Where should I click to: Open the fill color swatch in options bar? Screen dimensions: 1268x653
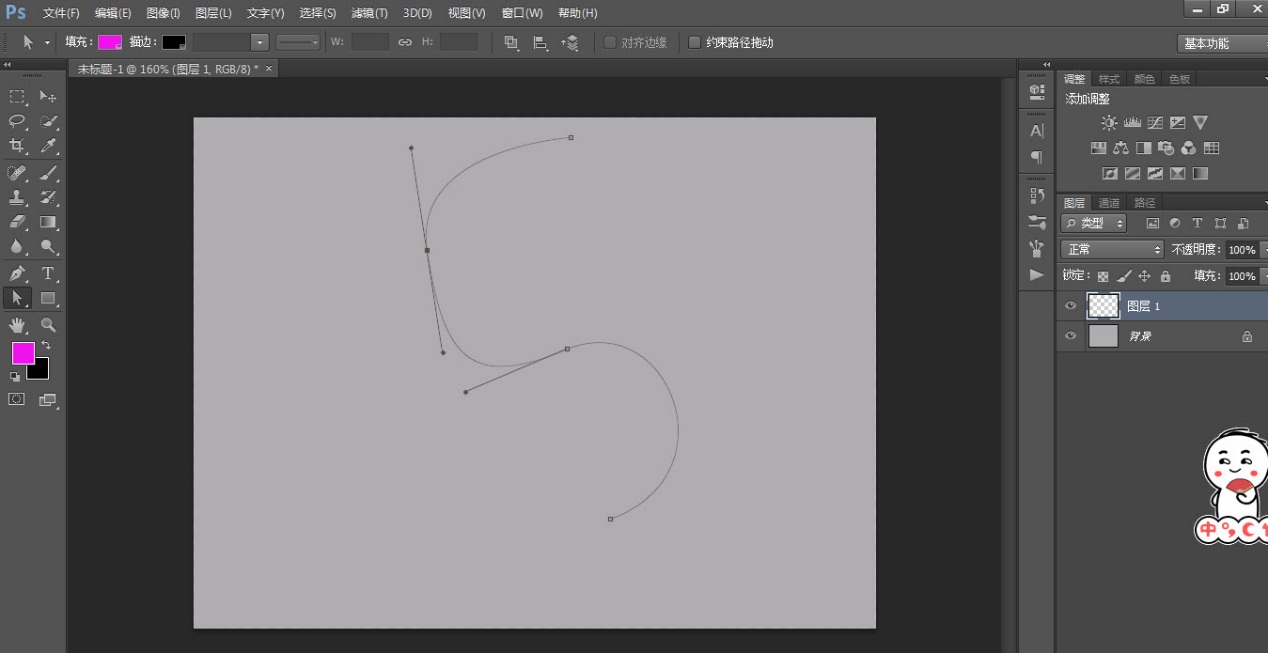[110, 42]
